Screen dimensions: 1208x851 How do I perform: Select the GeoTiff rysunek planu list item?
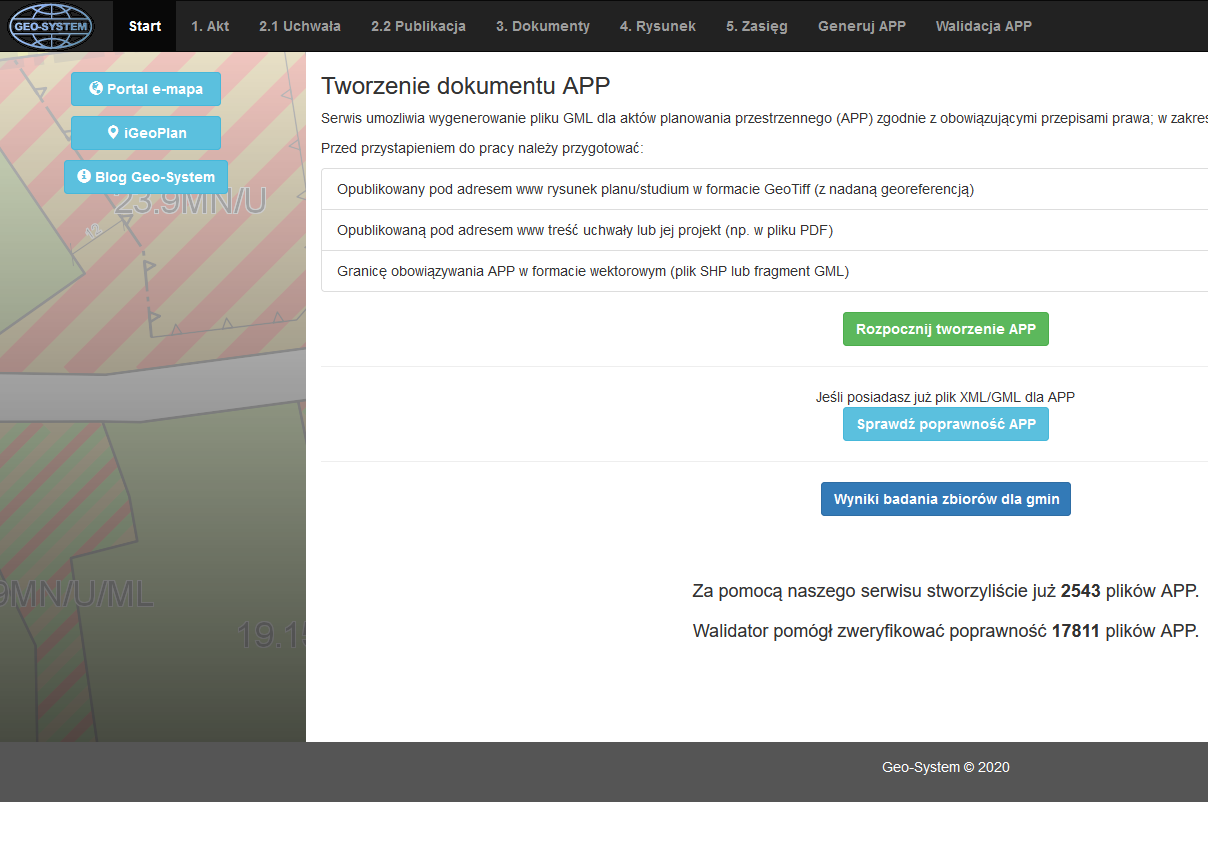tap(655, 189)
